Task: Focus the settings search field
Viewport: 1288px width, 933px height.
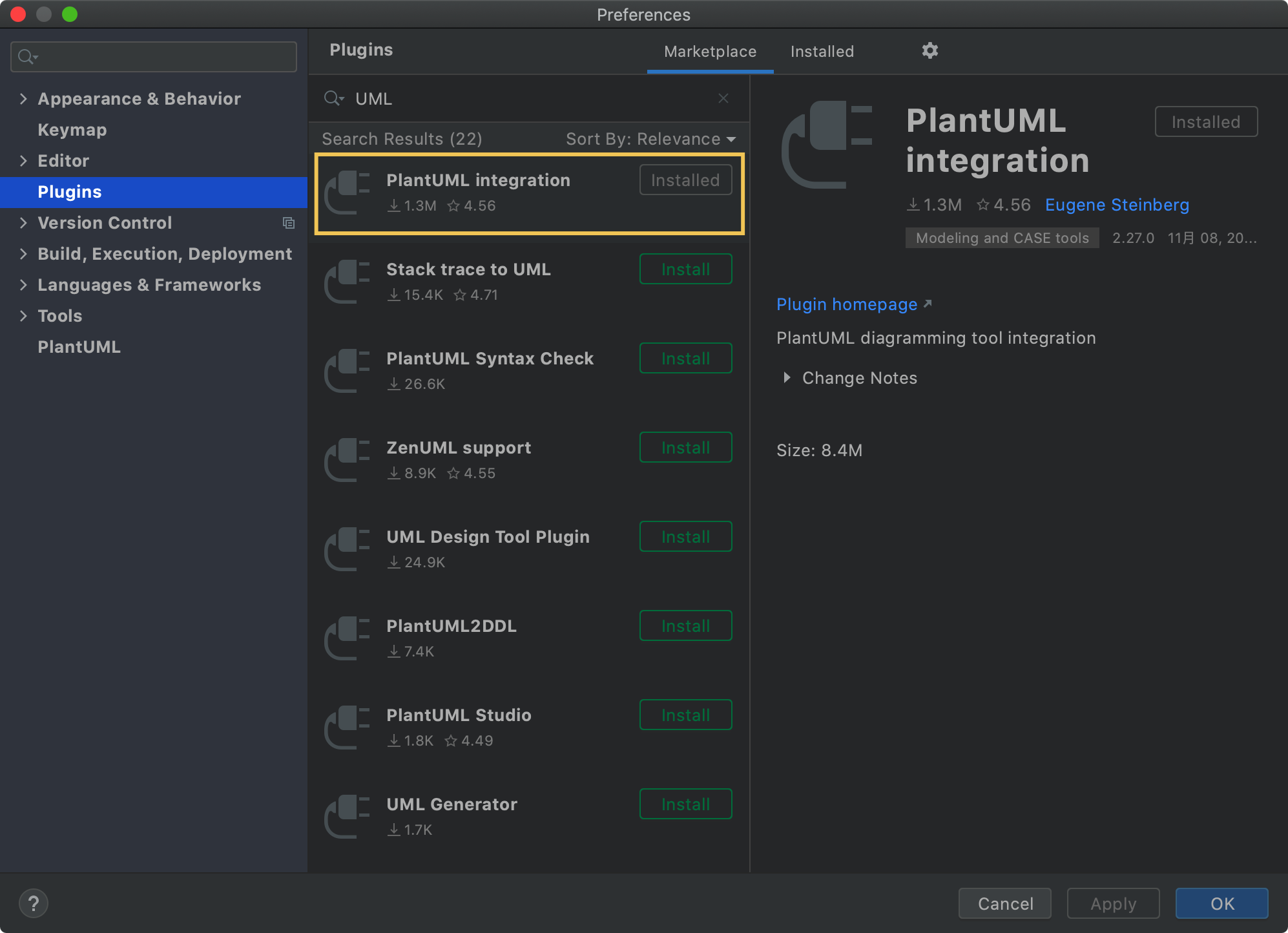Action: 154,57
